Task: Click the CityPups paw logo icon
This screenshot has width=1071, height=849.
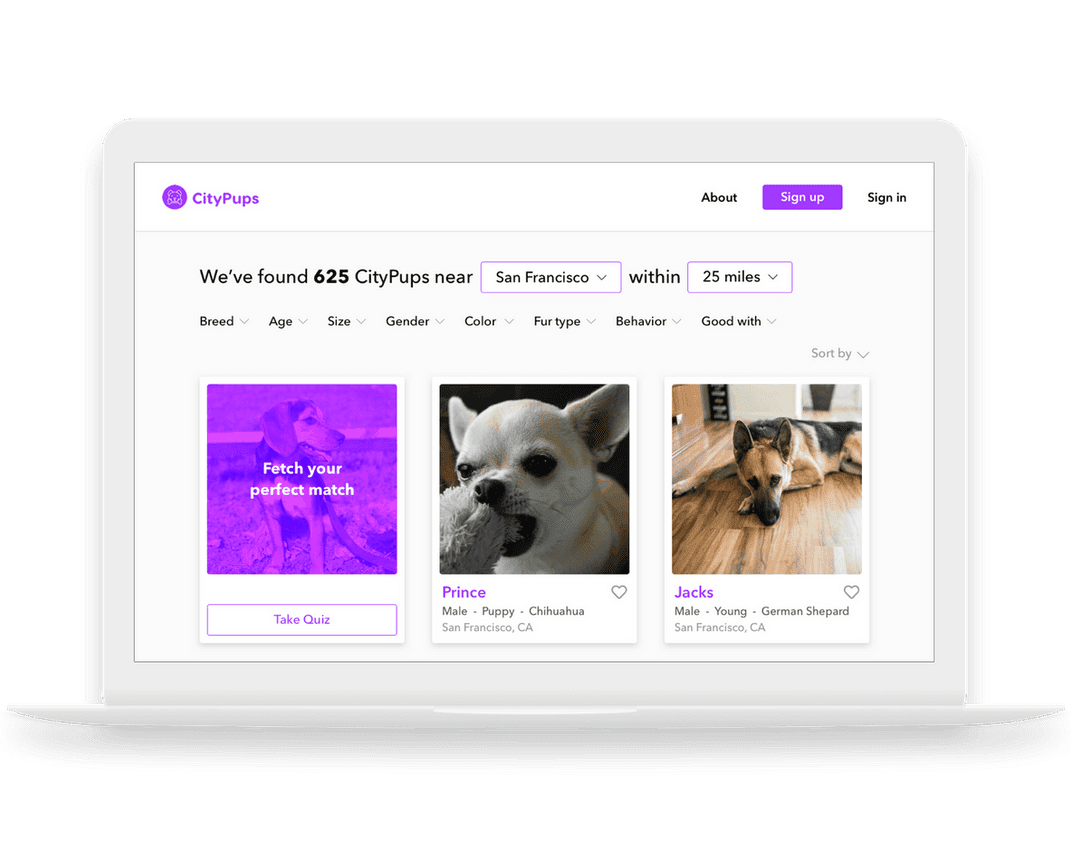Action: tap(175, 198)
